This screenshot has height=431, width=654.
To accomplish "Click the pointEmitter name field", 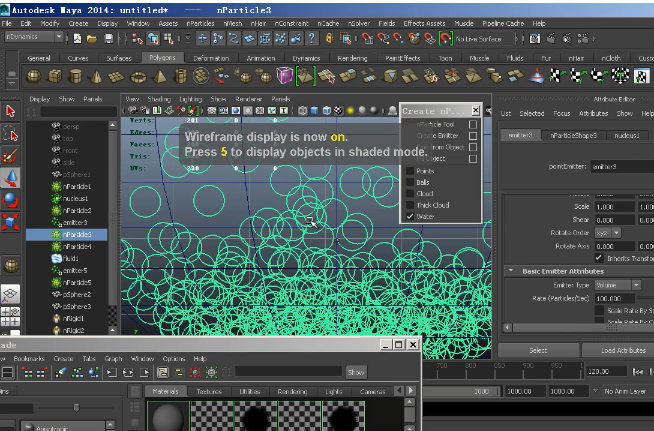I will tap(622, 166).
